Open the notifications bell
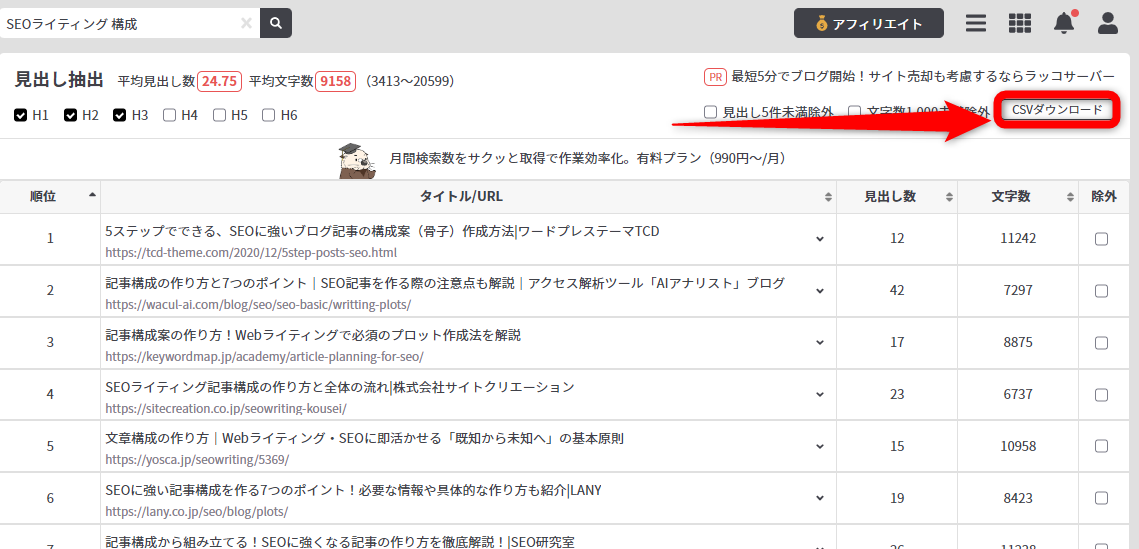The width and height of the screenshot is (1139, 549). point(1063,23)
